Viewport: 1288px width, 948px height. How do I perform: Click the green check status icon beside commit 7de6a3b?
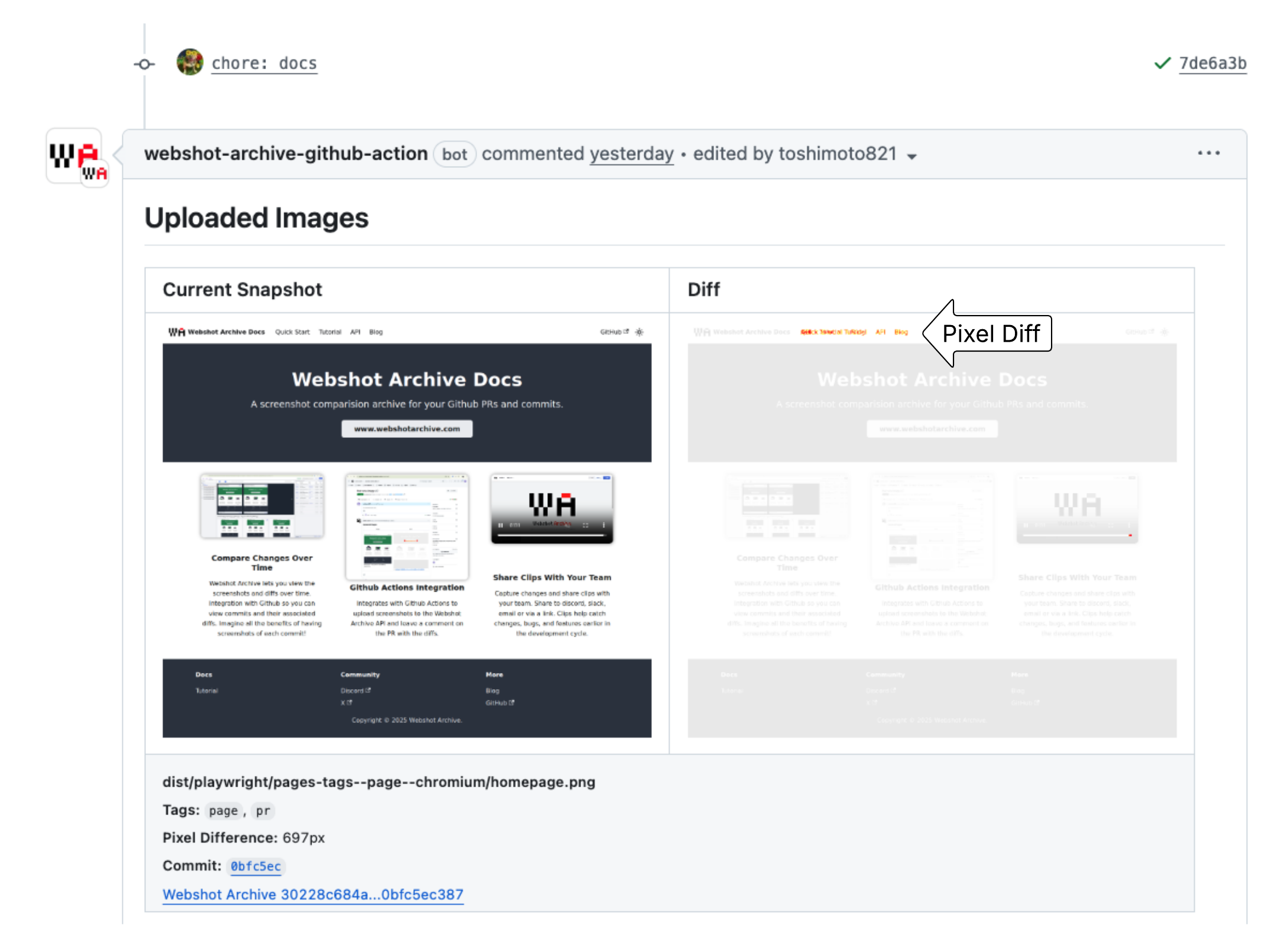1162,63
